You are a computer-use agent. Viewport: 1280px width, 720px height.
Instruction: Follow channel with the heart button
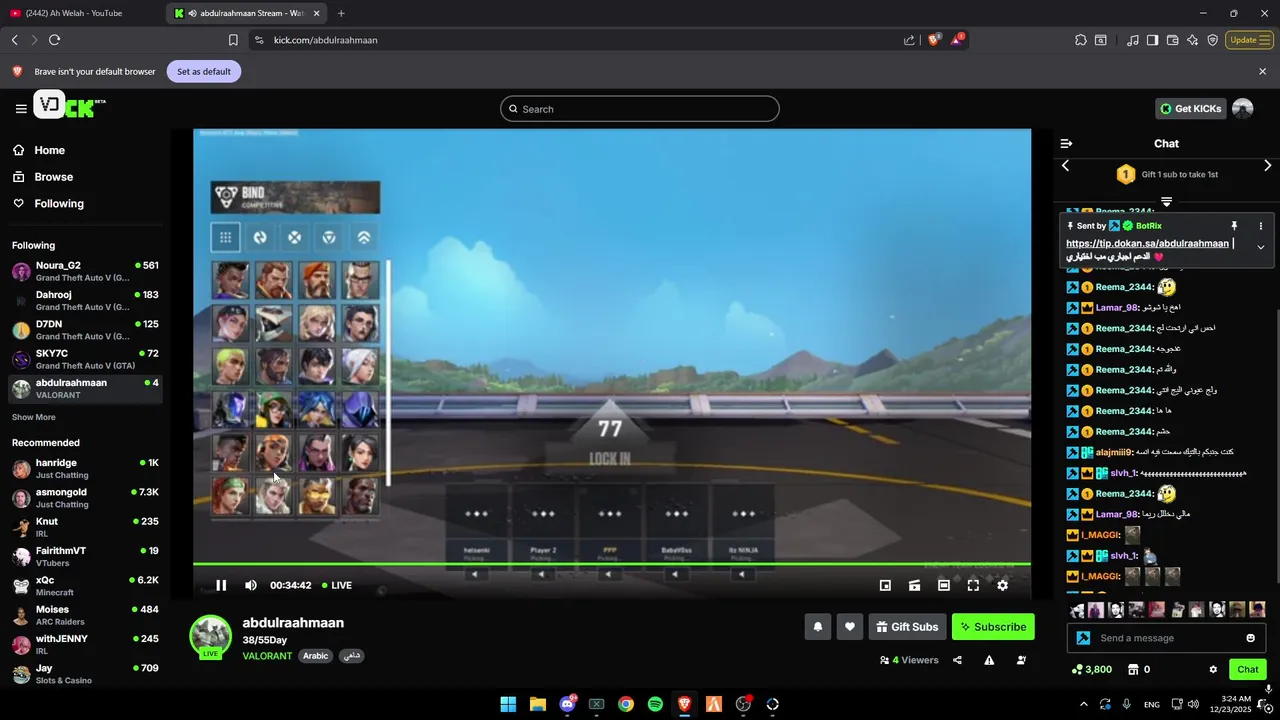click(849, 627)
